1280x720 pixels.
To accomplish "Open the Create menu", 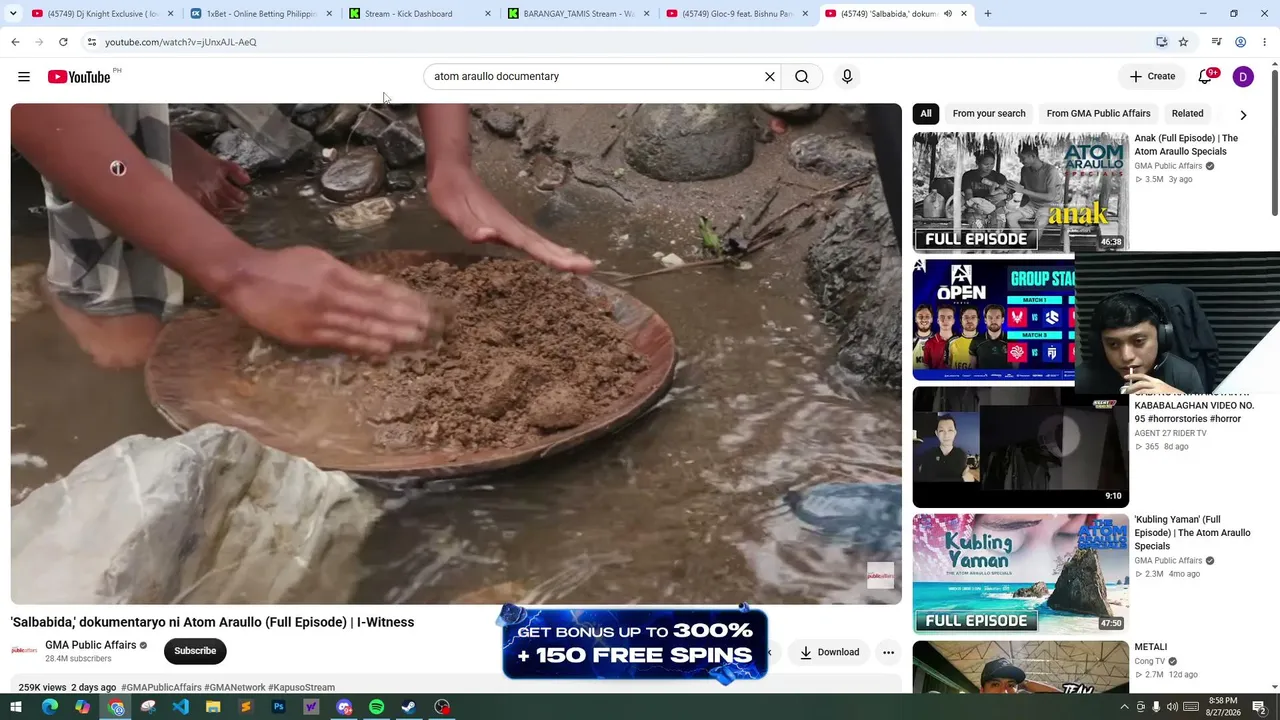I will click(1152, 77).
